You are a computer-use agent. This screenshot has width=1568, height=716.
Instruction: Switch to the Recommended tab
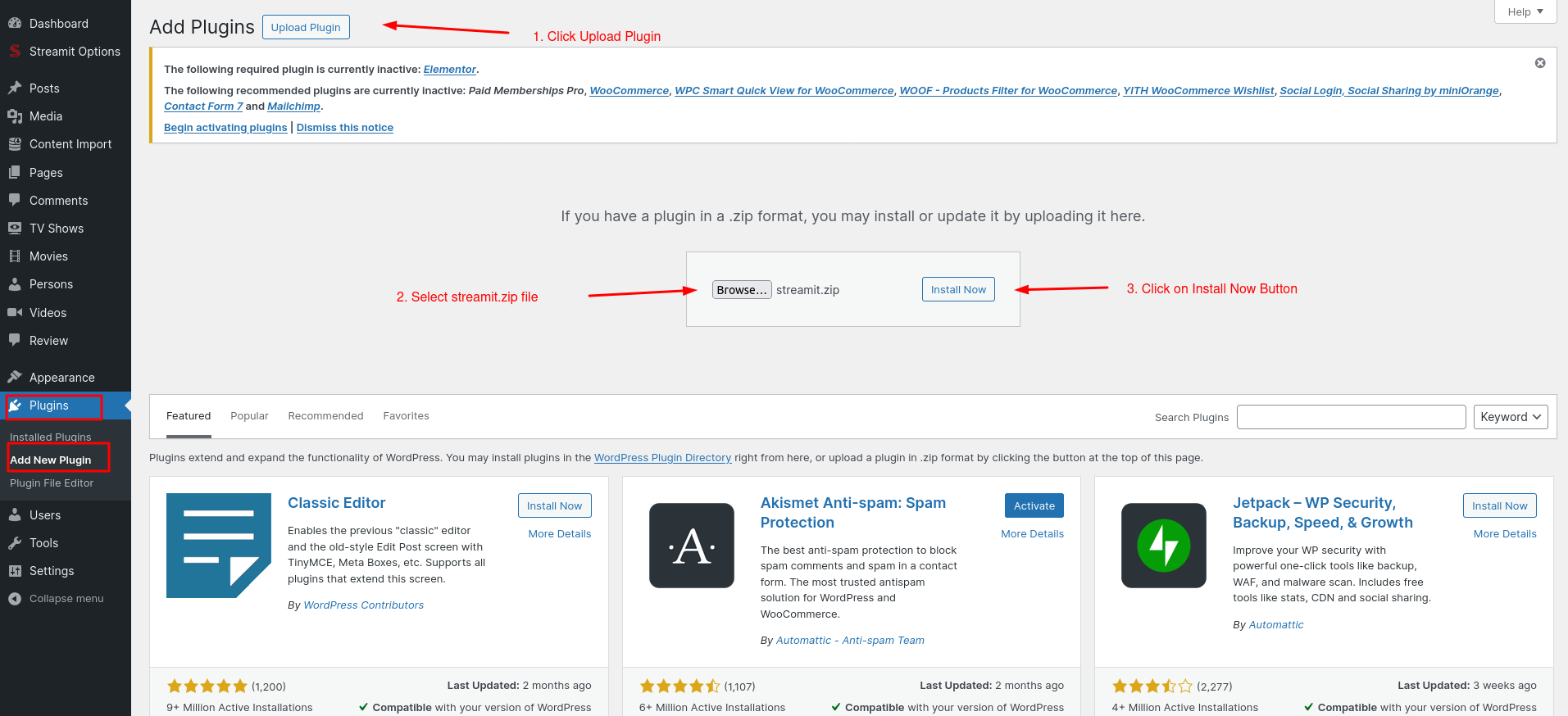[x=325, y=416]
